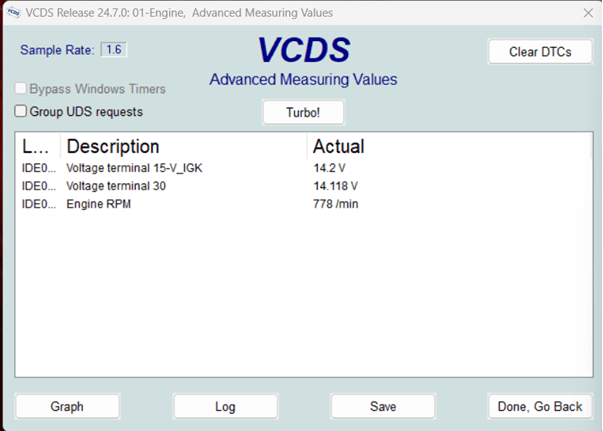Toggle the Bypass Windows Timers checkbox
The height and width of the screenshot is (431, 603).
(21, 89)
